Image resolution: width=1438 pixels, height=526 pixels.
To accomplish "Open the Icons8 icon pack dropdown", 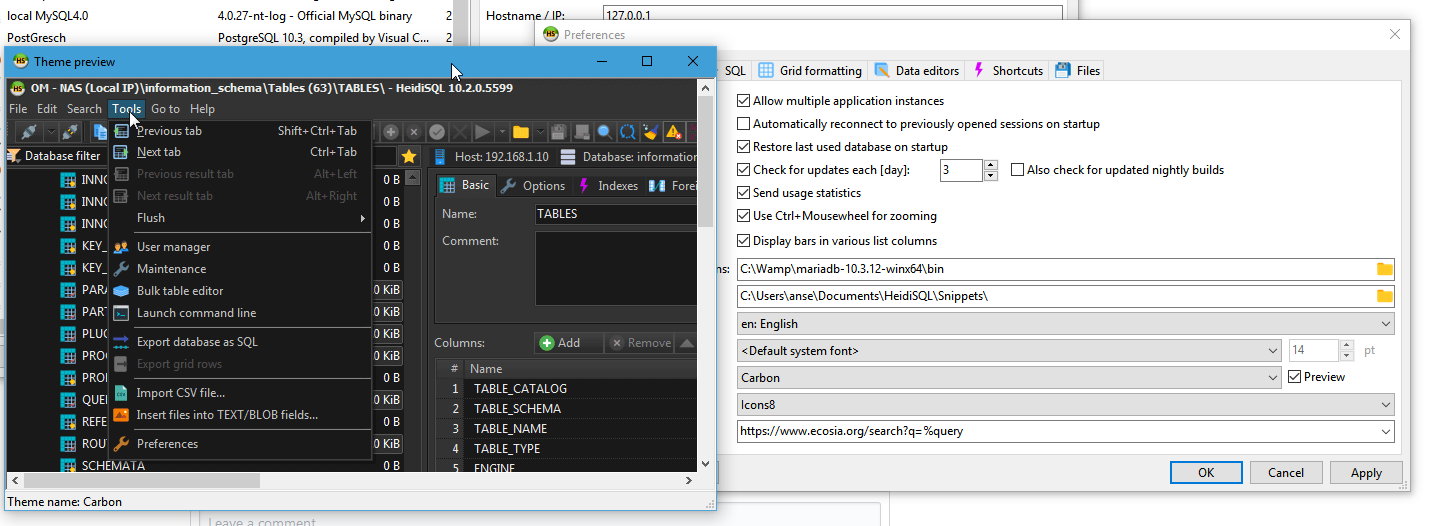I will coord(1065,405).
